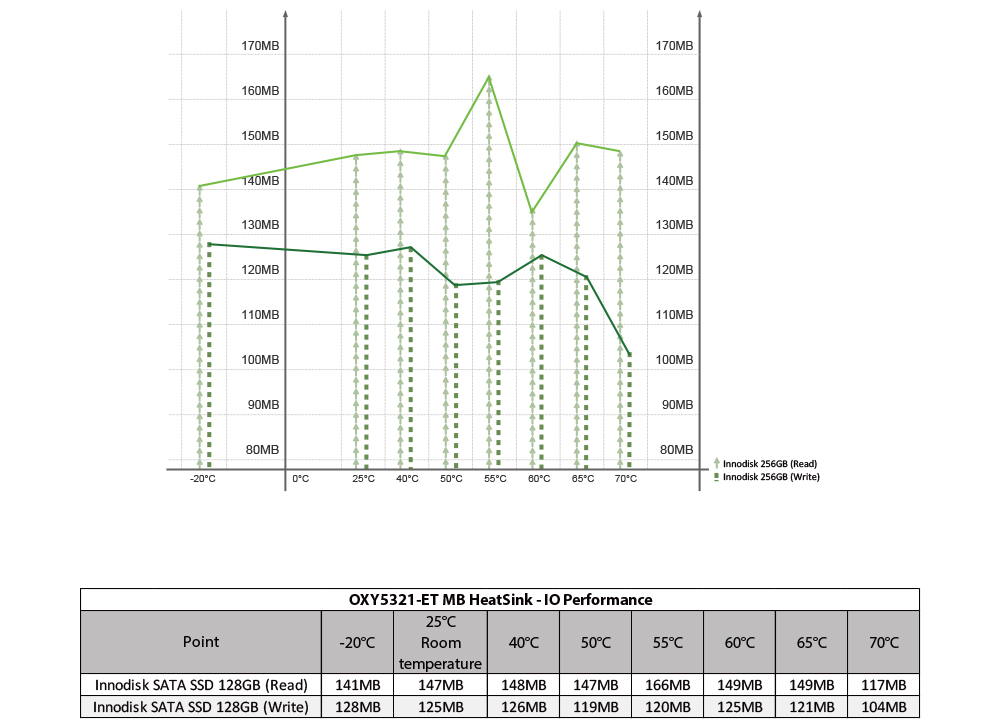
Task: Click the 55°C table header cell
Action: click(x=668, y=642)
